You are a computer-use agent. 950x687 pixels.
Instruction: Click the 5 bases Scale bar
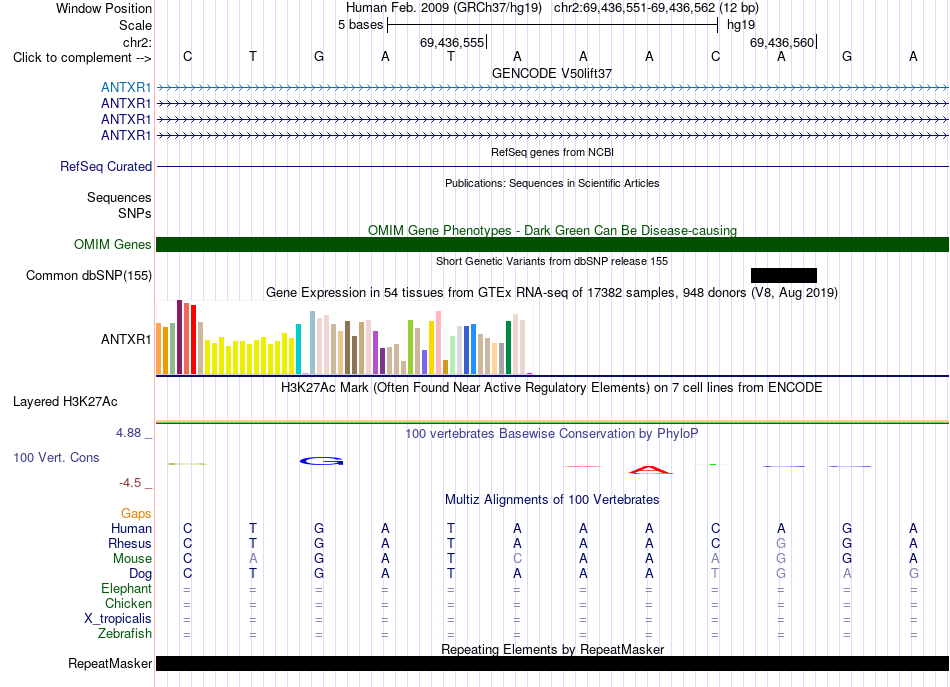coord(553,25)
